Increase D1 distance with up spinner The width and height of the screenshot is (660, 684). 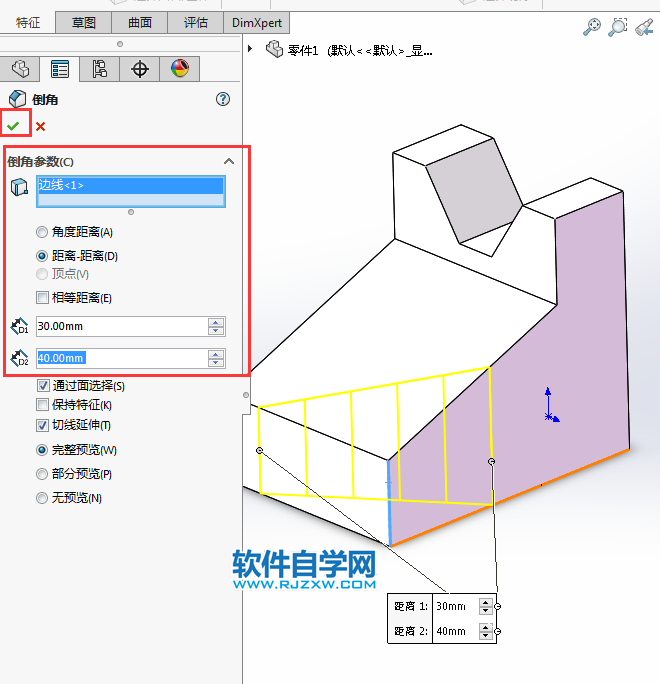click(216, 322)
